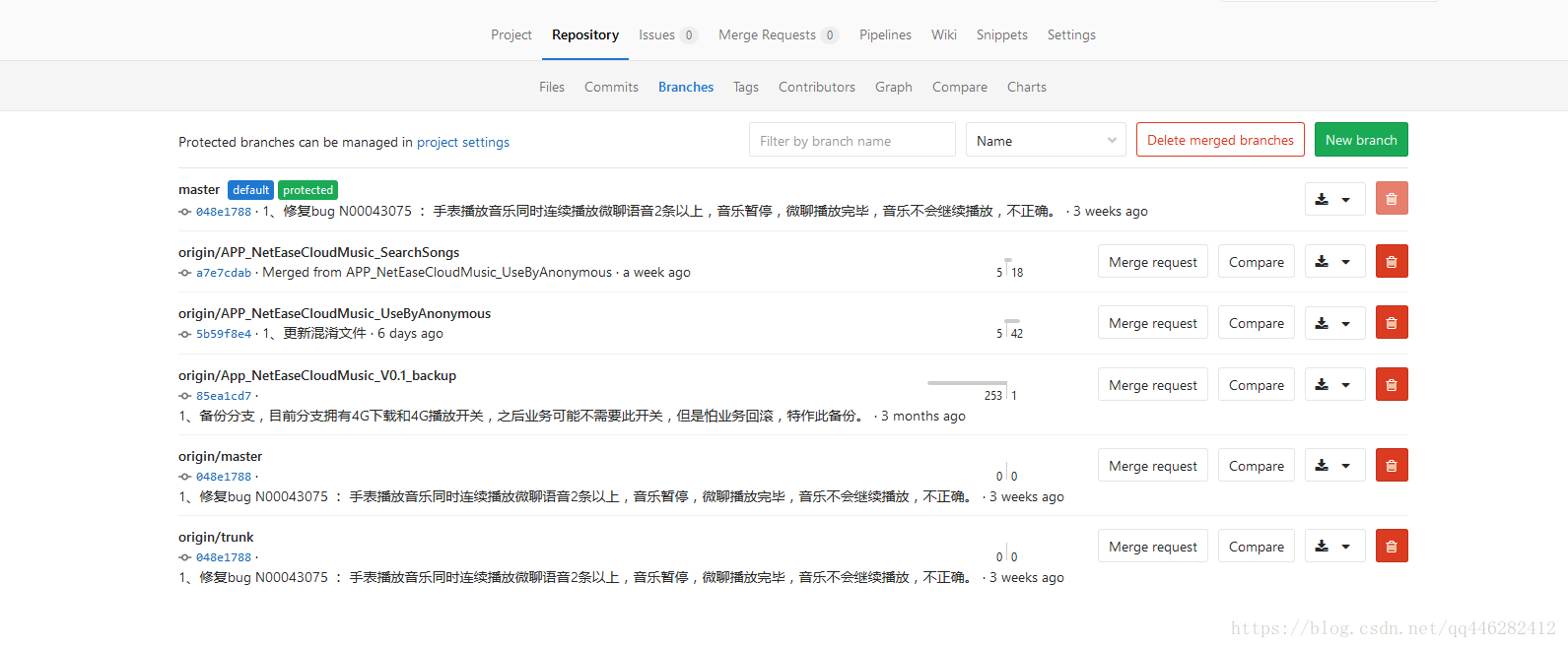The image size is (1568, 648).
Task: Click Delete merged branches button
Action: 1220,140
